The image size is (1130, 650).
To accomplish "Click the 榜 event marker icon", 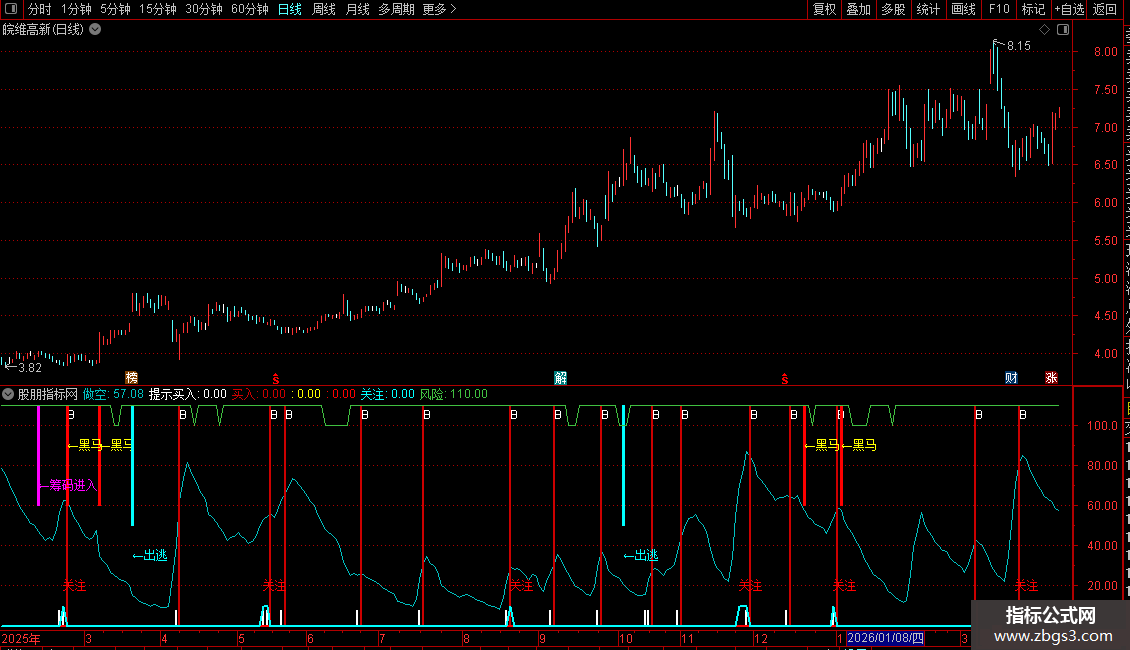I will pyautogui.click(x=131, y=378).
